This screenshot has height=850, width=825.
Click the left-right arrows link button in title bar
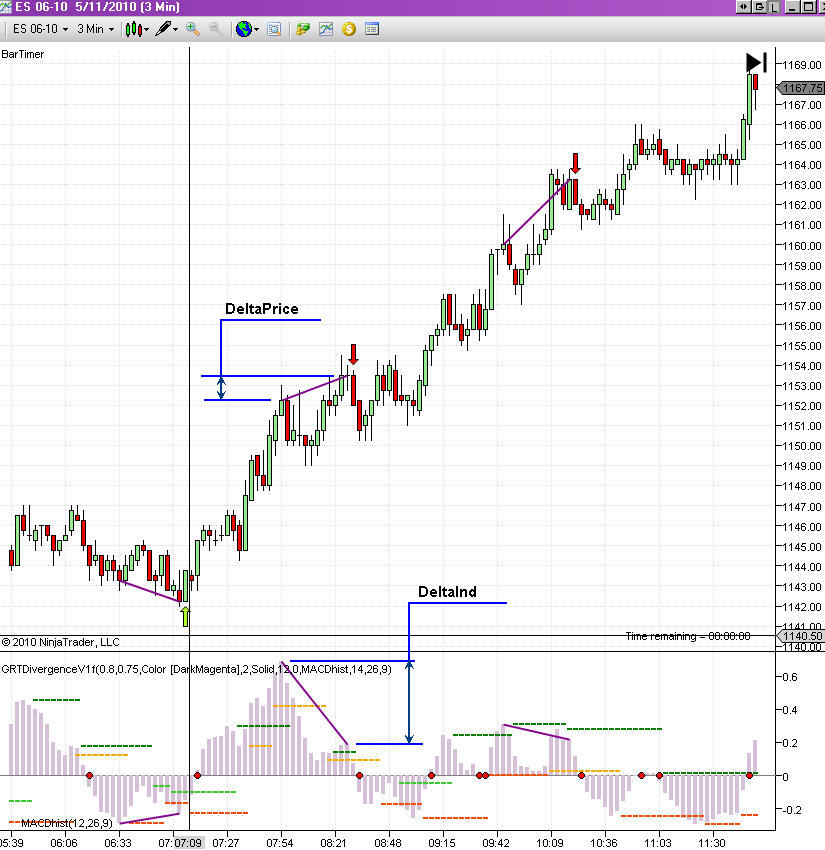tap(743, 7)
